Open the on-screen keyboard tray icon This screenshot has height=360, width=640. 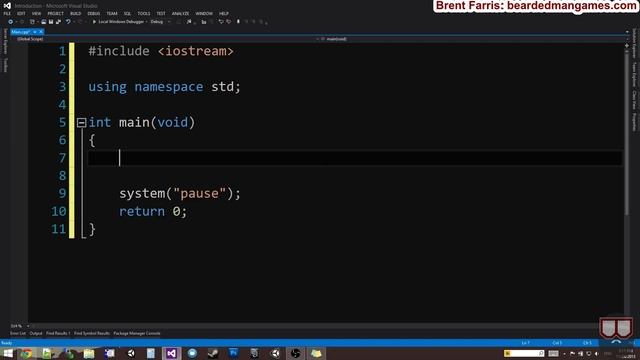click(x=553, y=354)
